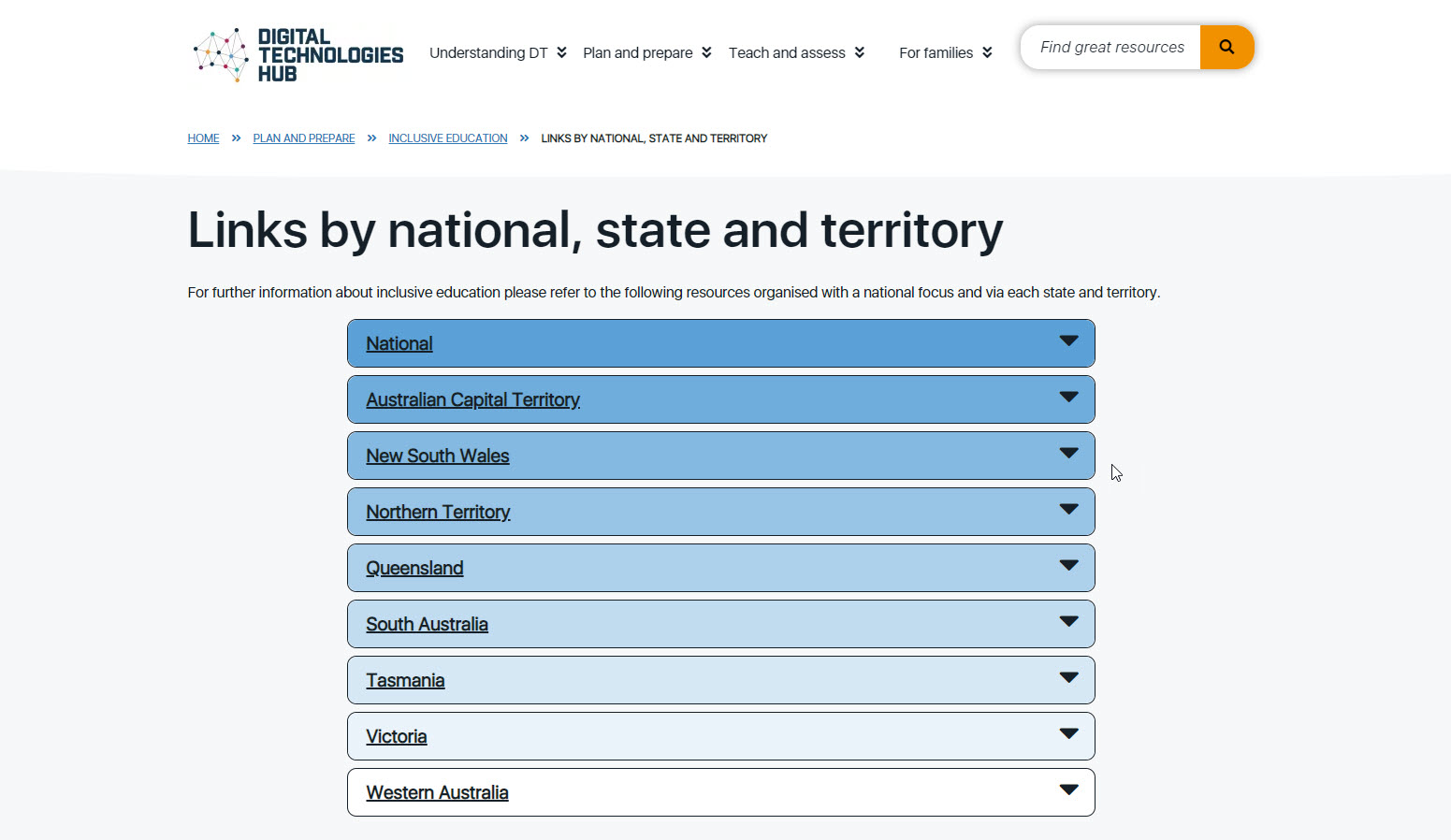Click the Digital Technologies Hub logo
This screenshot has width=1451, height=840.
click(297, 54)
